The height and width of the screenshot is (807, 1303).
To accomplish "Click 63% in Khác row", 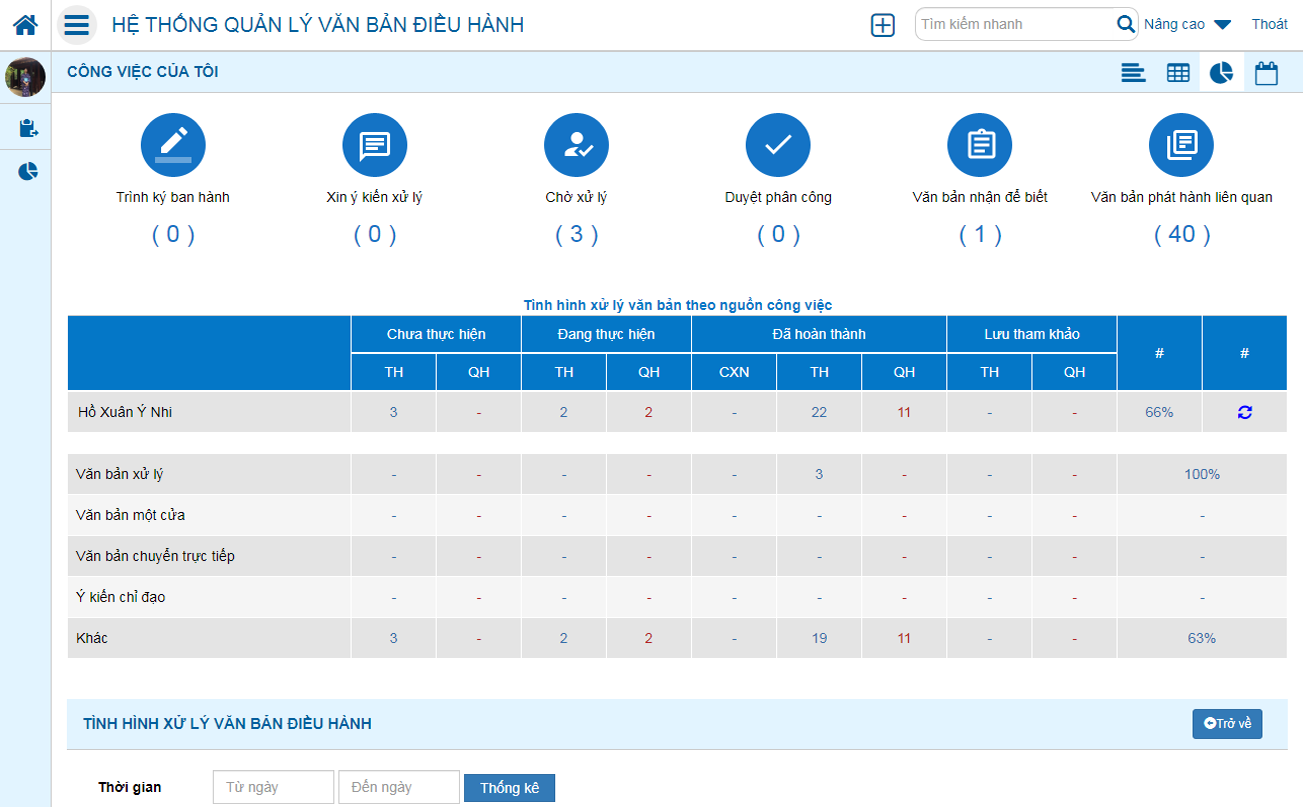I will point(1202,638).
